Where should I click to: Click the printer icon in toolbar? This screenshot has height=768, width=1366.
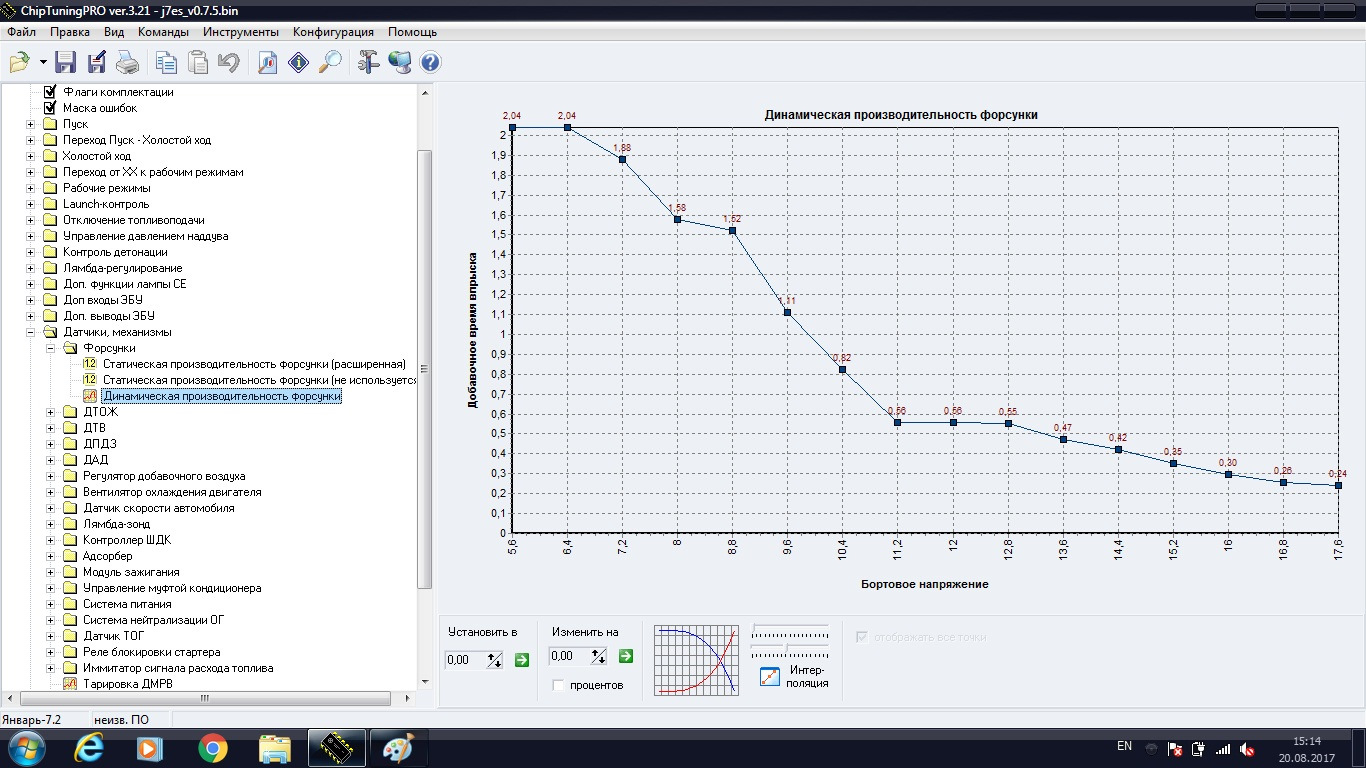127,63
